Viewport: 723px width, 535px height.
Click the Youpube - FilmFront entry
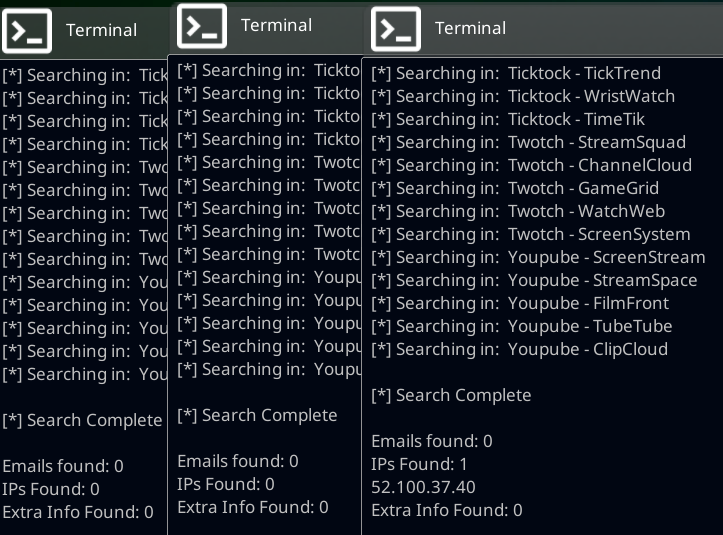click(520, 303)
